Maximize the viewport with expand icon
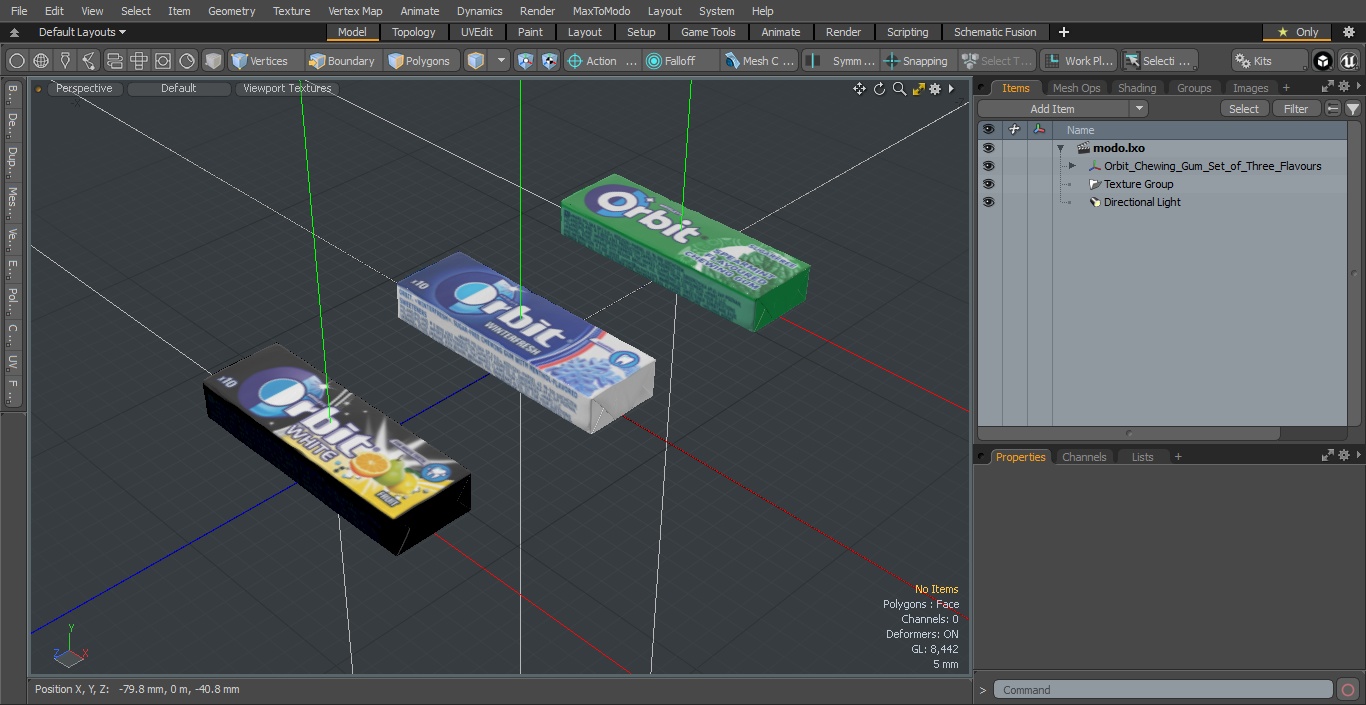1366x705 pixels. pos(918,89)
